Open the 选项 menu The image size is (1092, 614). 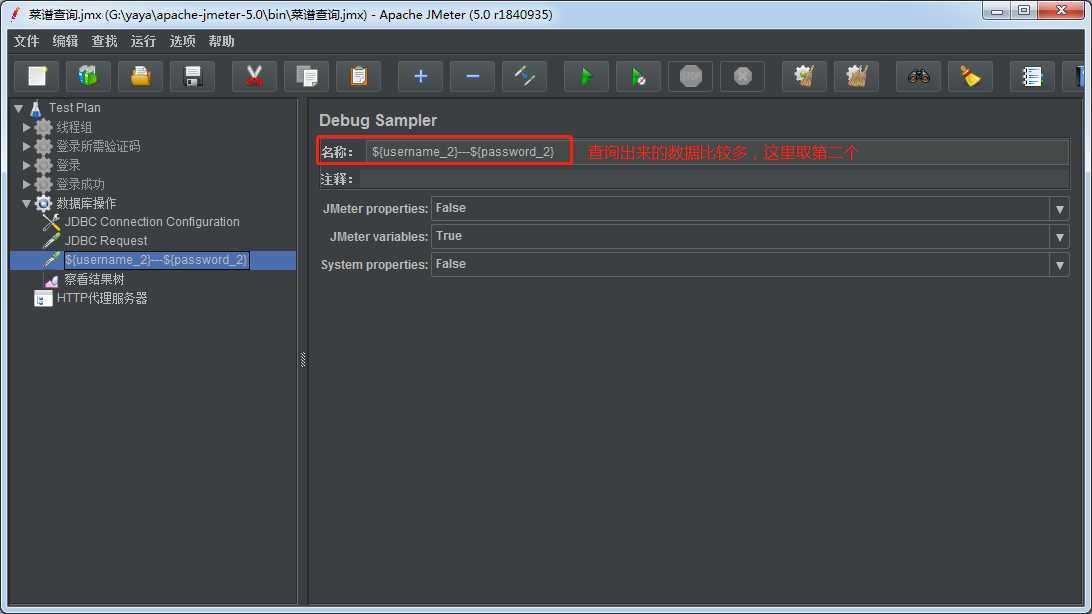point(182,41)
